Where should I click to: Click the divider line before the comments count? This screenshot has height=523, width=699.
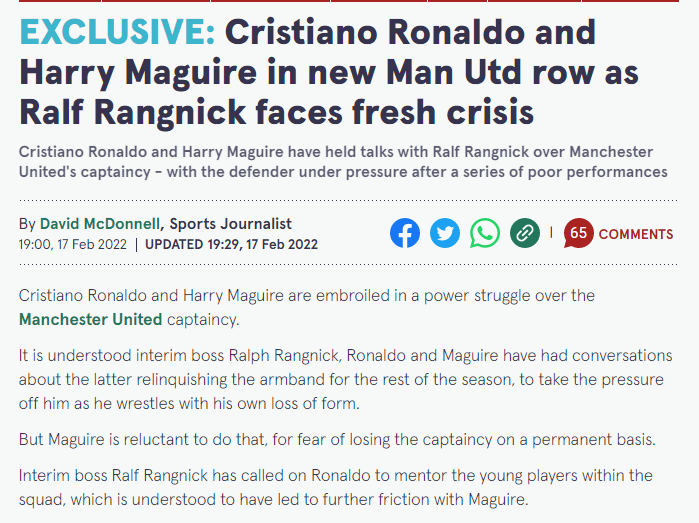tap(551, 232)
